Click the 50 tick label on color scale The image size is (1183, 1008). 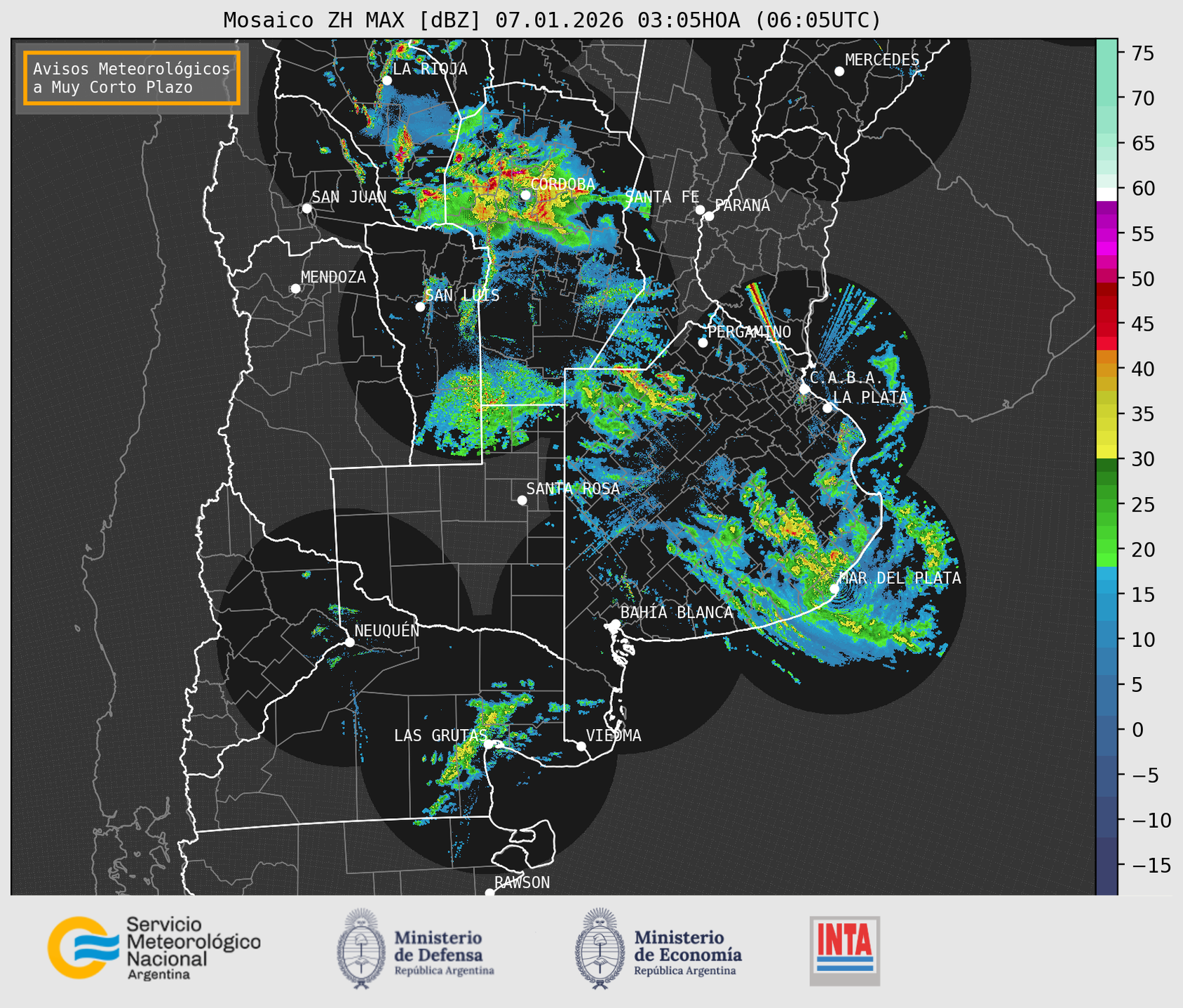point(1142,279)
